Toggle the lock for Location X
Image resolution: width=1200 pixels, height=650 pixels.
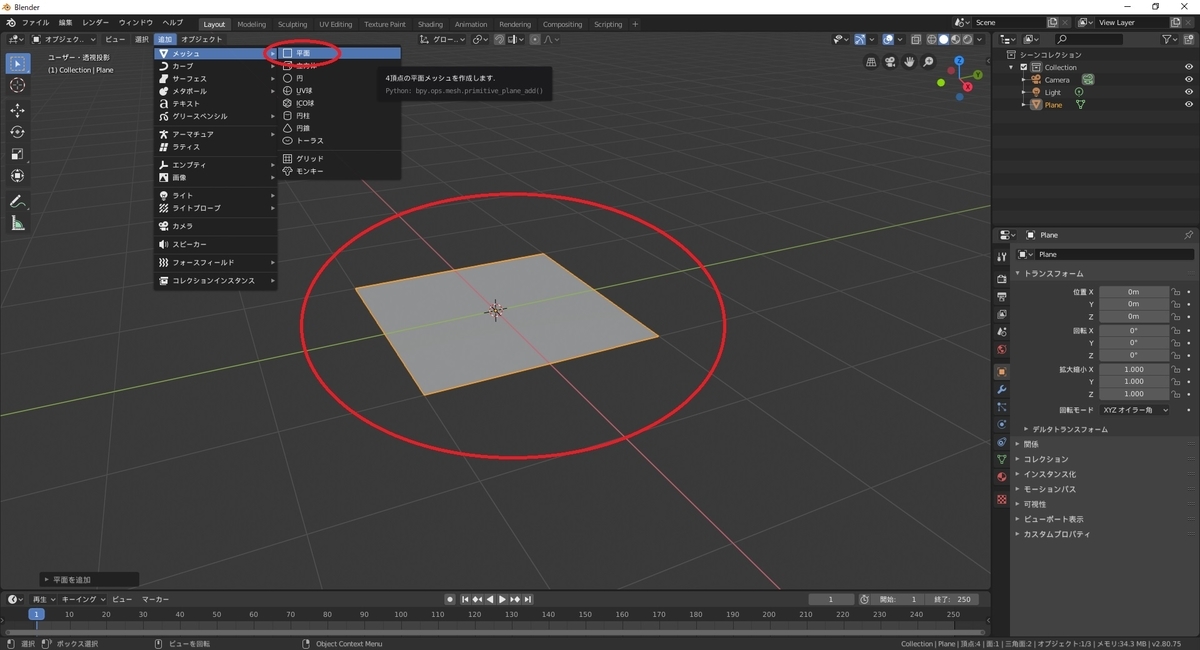(x=1176, y=292)
